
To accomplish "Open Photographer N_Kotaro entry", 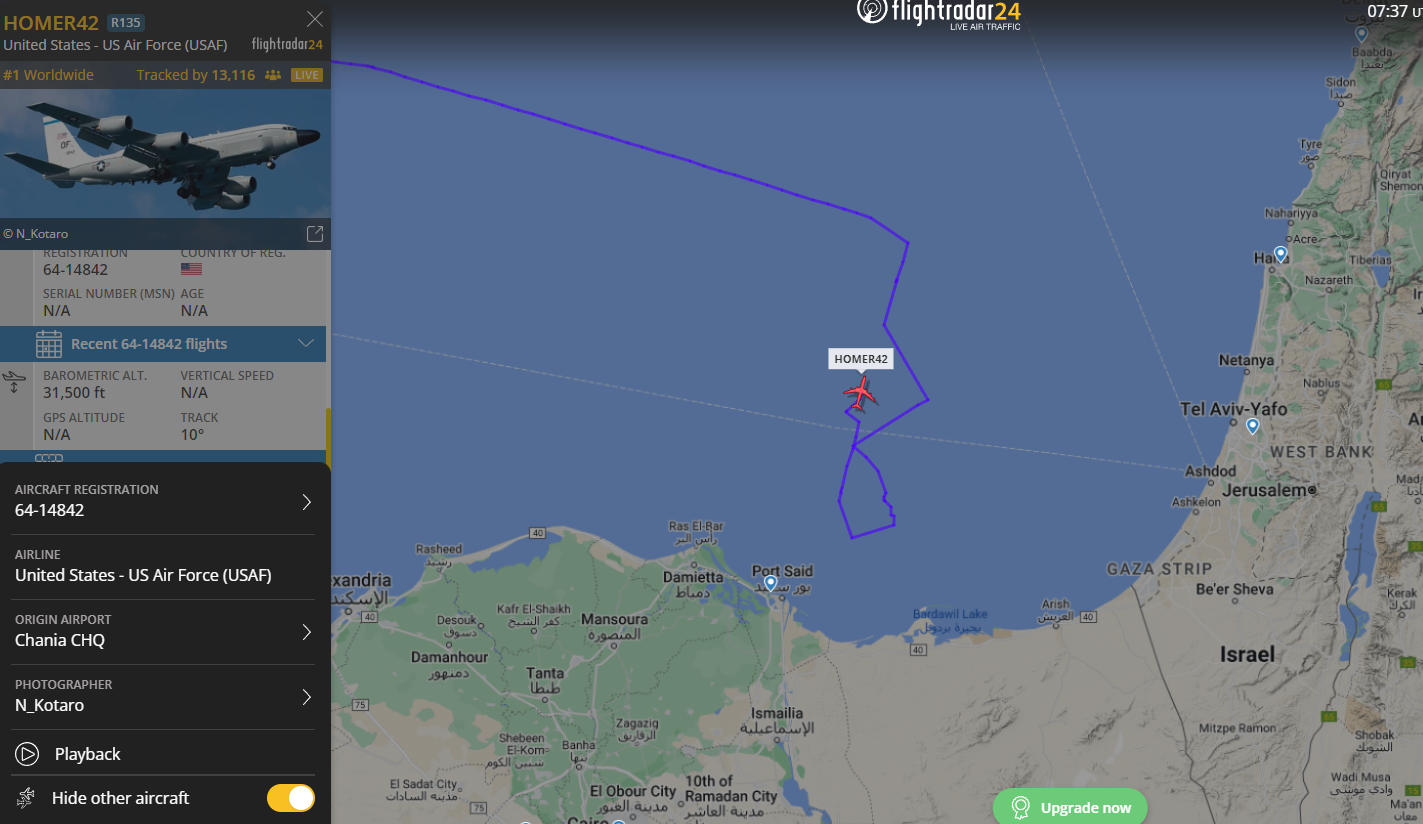I will [x=165, y=696].
